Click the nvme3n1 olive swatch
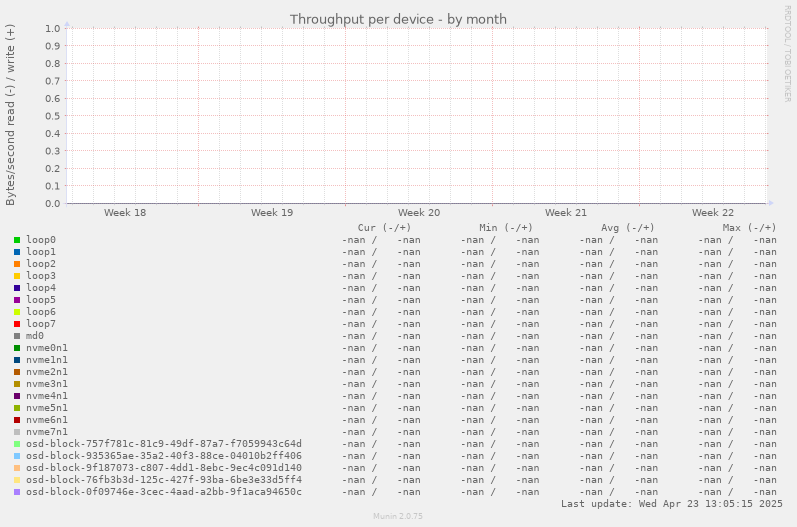The image size is (797, 527). point(17,384)
